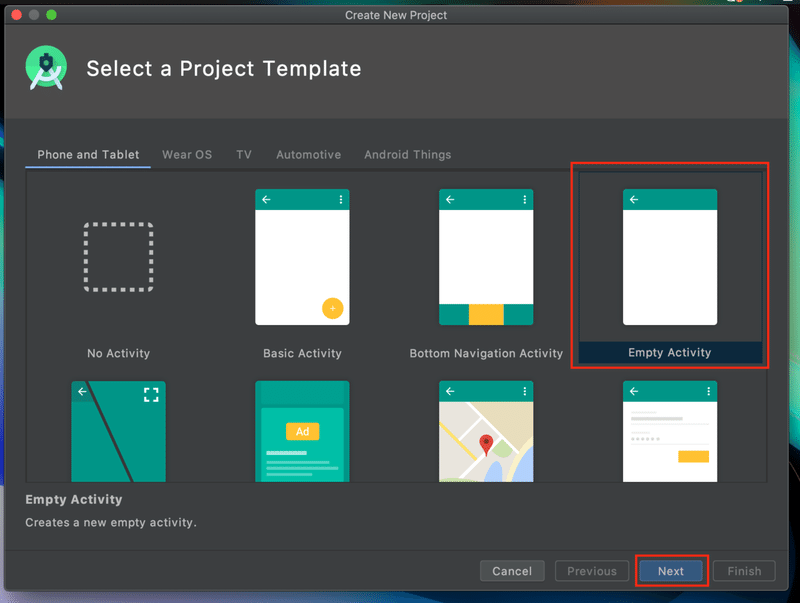Select the Login Activity template preview

tap(670, 431)
